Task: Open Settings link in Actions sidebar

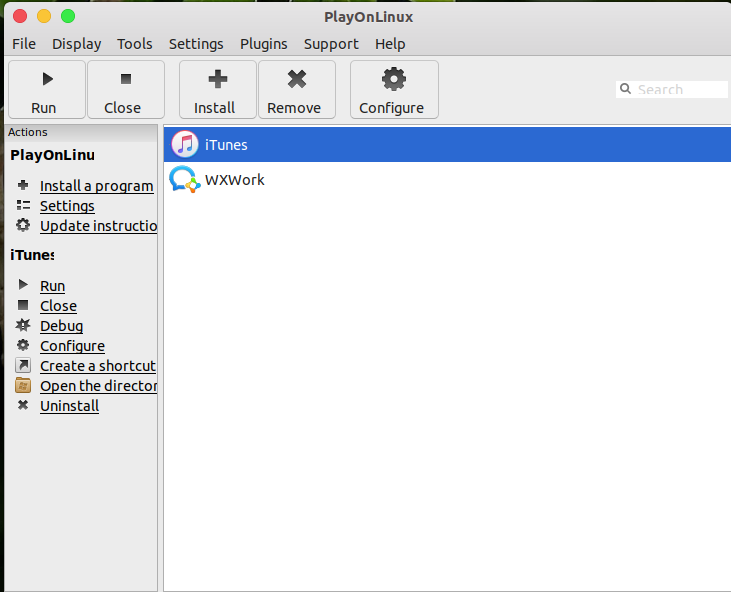Action: [x=67, y=206]
